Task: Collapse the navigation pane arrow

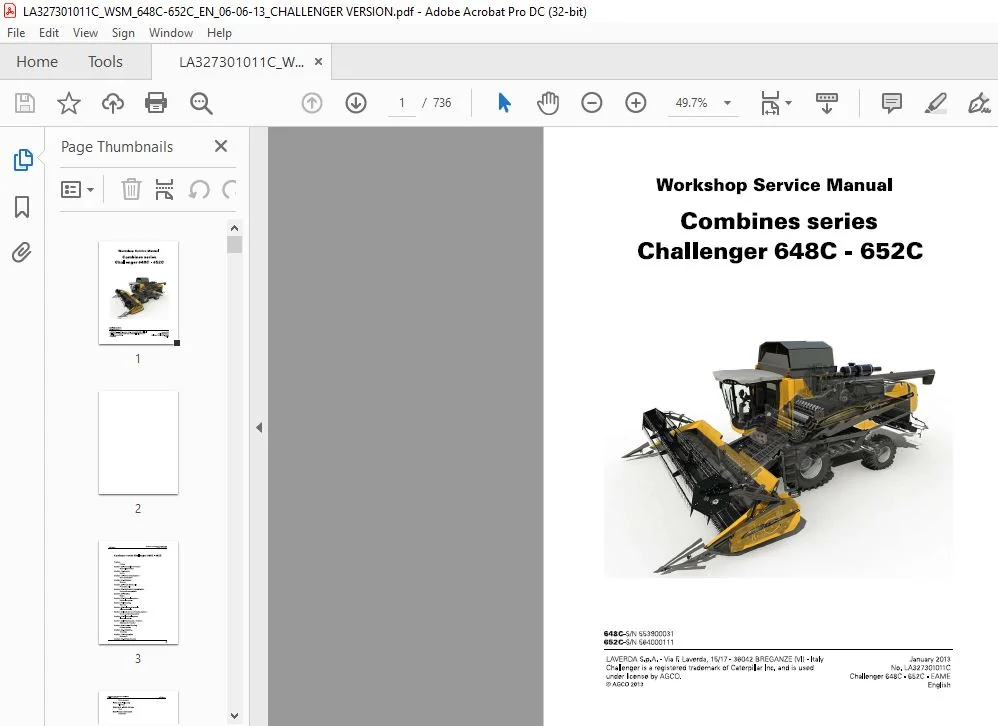Action: click(x=259, y=428)
